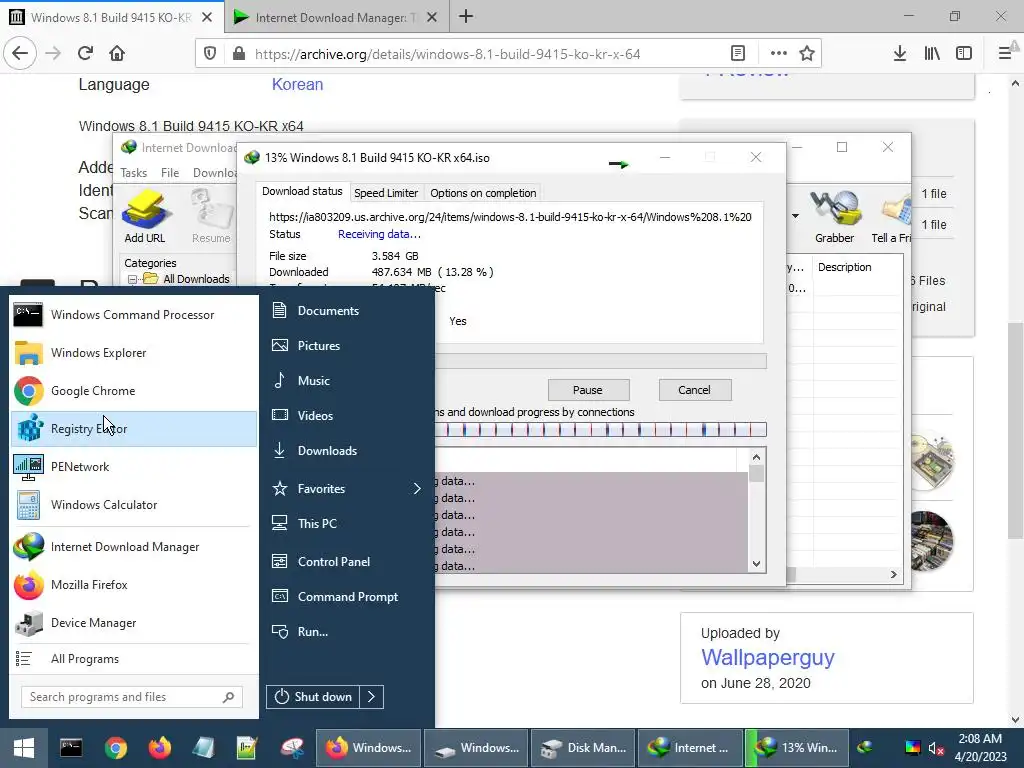
Task: Cancel the ISO download
Action: tap(695, 390)
